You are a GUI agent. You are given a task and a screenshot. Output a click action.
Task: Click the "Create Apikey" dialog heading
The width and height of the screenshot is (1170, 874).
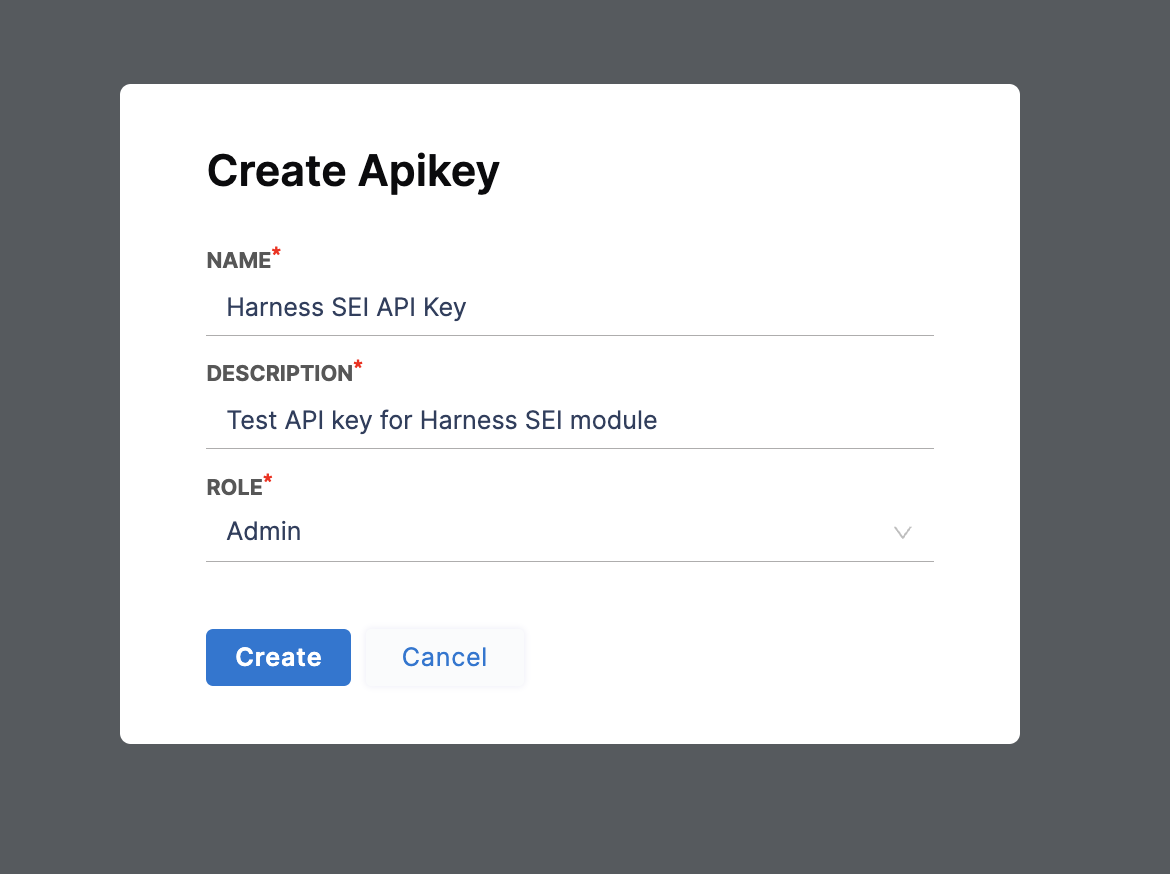tap(353, 171)
